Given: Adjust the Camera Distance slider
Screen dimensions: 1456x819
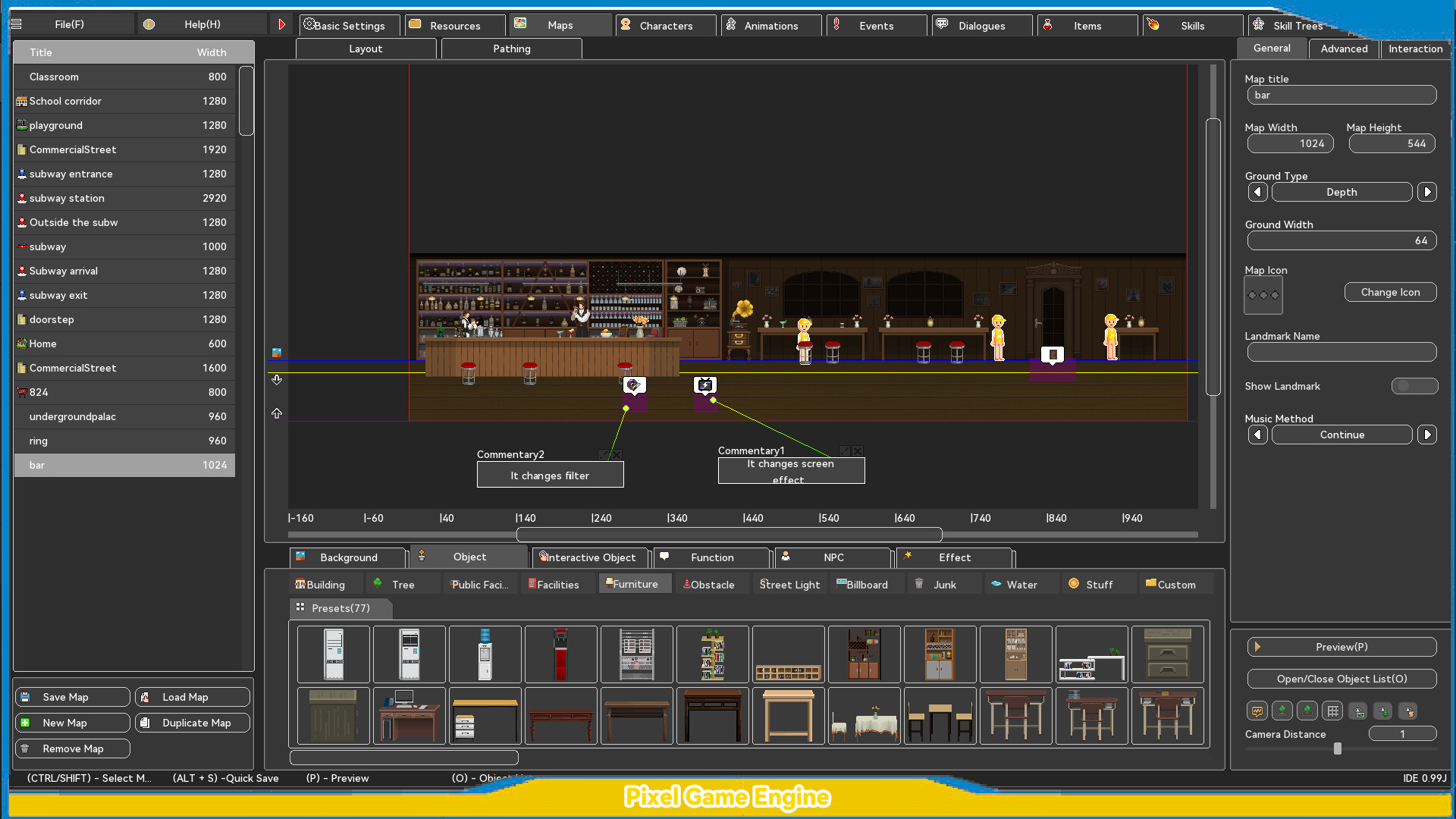Looking at the screenshot, I should point(1337,749).
